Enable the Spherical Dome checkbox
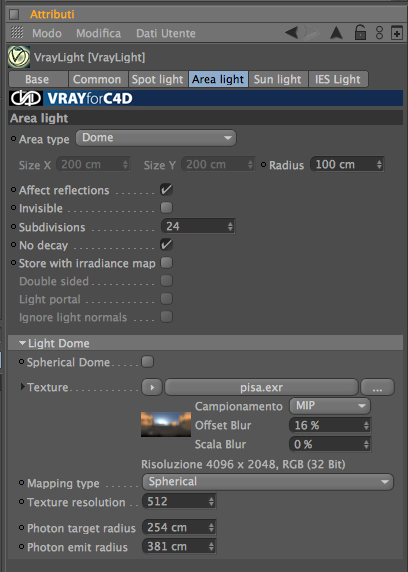The image size is (408, 572). [x=148, y=362]
